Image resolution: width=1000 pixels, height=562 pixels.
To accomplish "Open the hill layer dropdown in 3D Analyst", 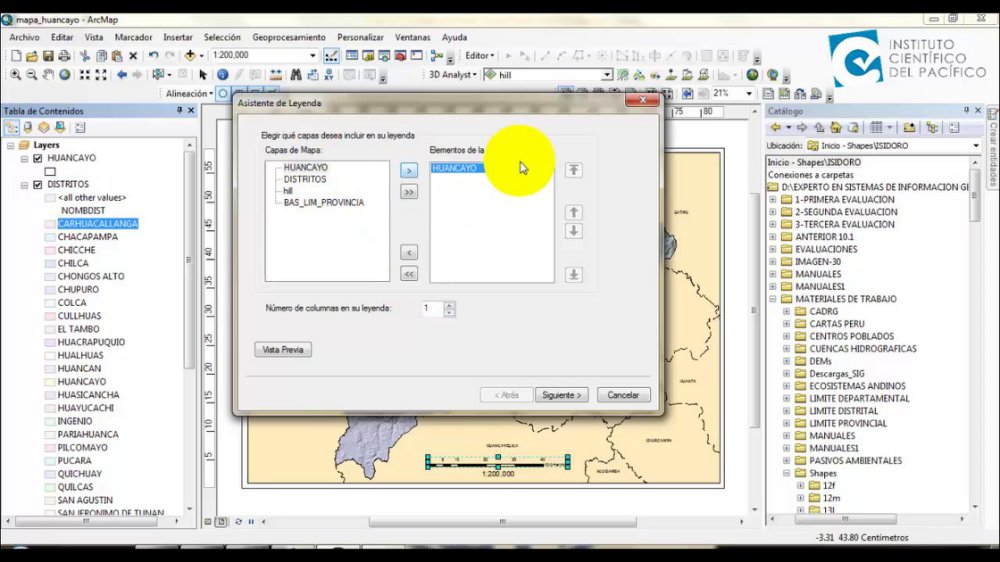I will (607, 75).
